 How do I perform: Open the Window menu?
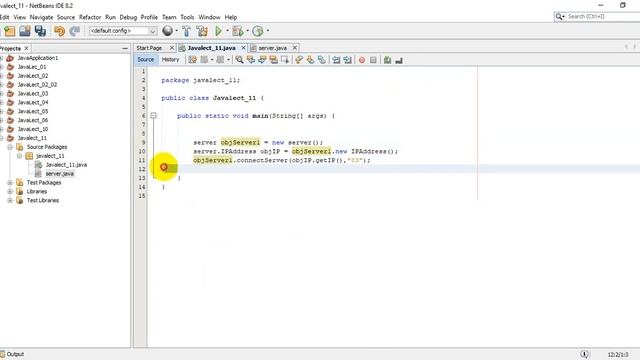pos(209,17)
